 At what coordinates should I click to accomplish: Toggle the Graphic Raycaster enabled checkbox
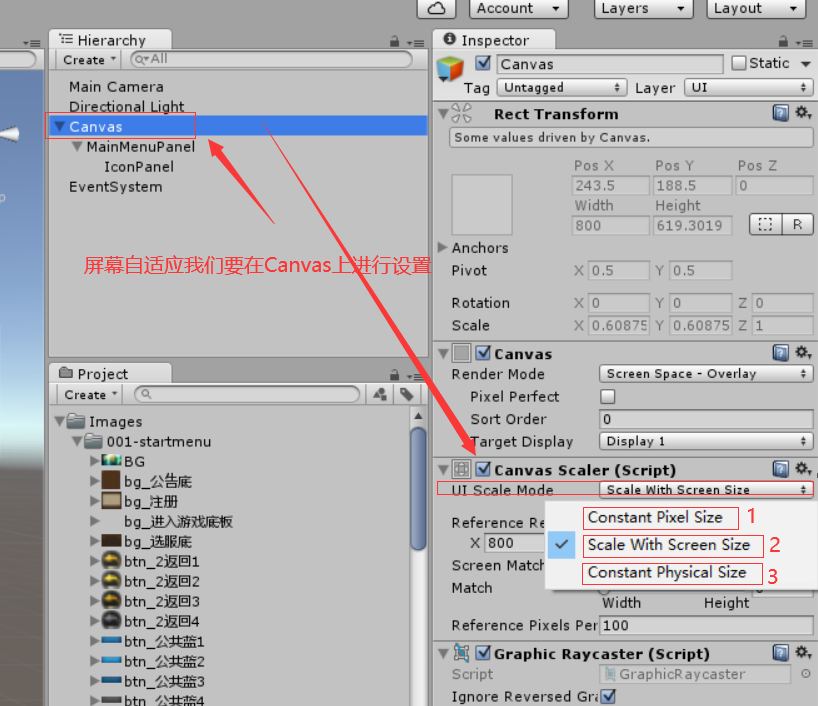[x=483, y=653]
